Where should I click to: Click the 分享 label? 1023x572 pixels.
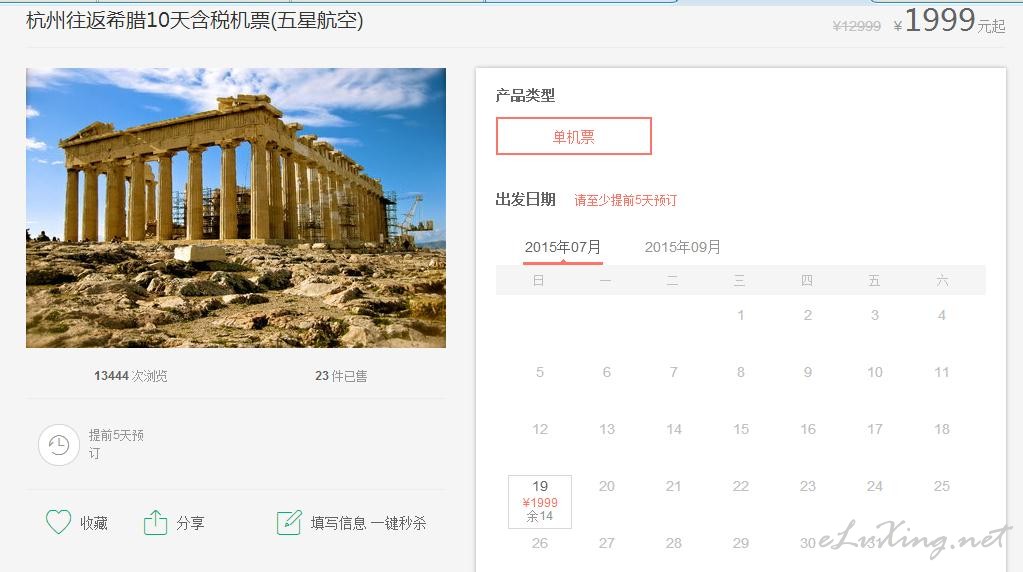coord(191,523)
